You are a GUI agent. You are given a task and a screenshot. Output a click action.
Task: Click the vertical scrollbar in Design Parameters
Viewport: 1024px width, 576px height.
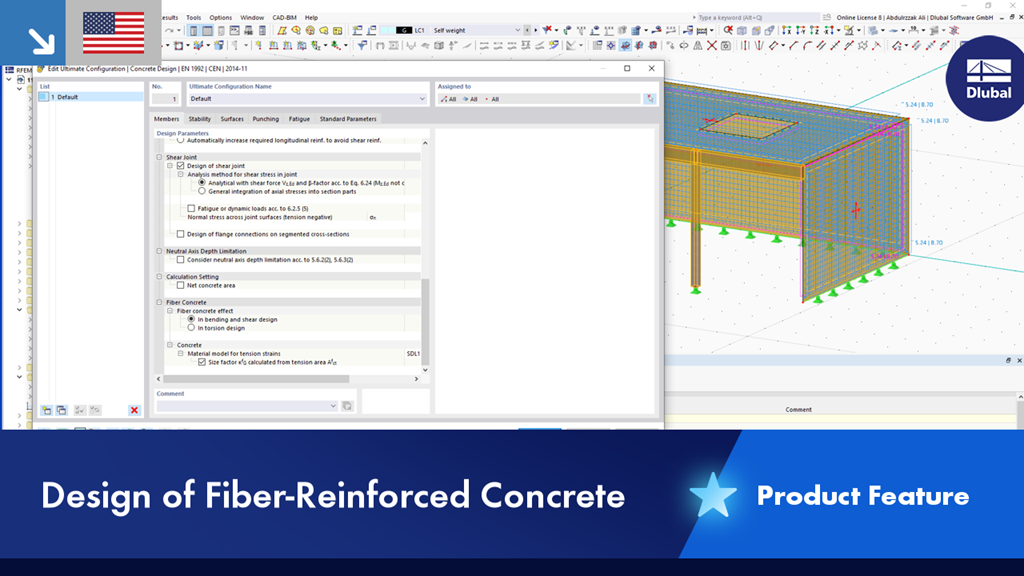click(x=425, y=321)
